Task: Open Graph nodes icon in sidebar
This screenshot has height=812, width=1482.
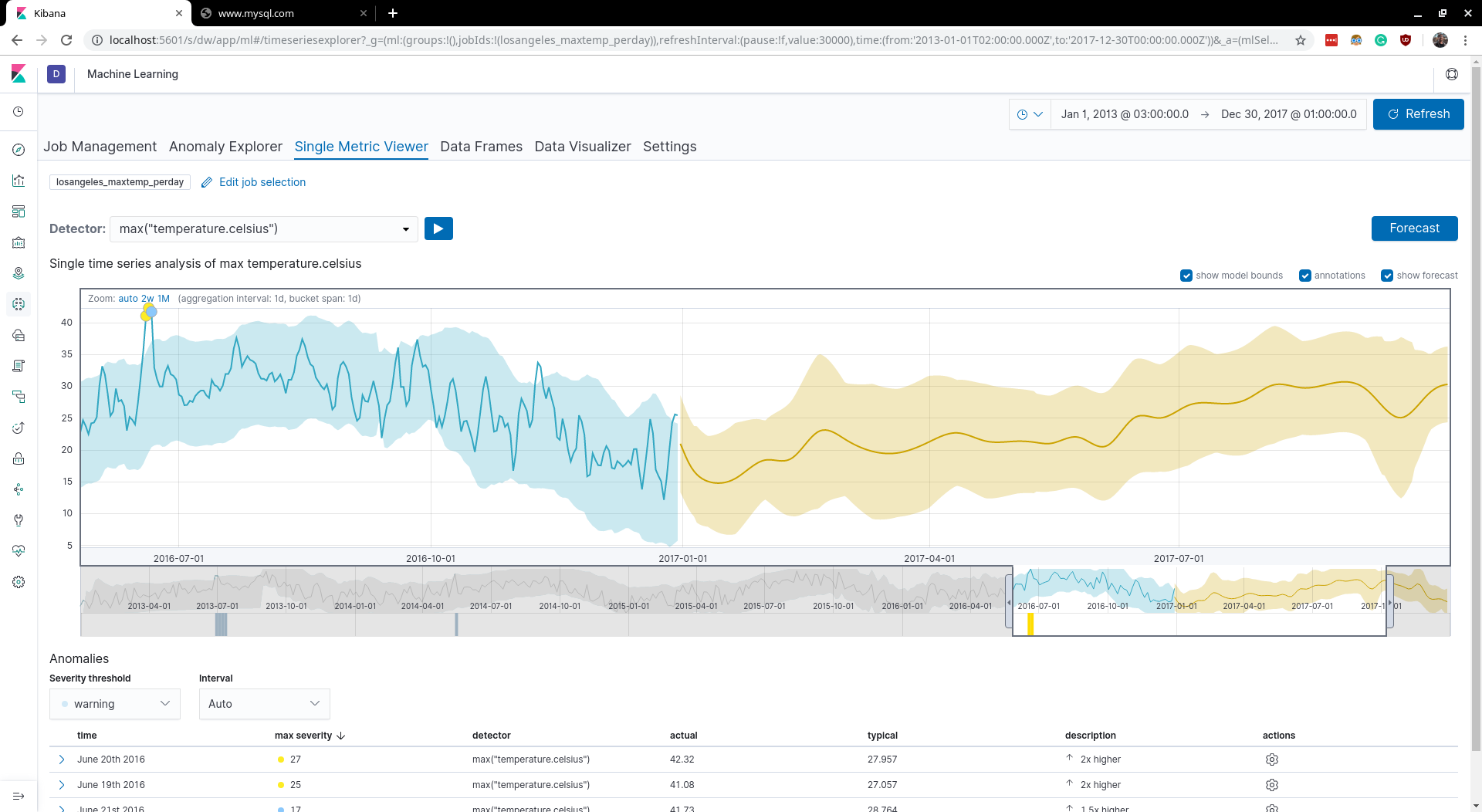Action: coord(19,489)
